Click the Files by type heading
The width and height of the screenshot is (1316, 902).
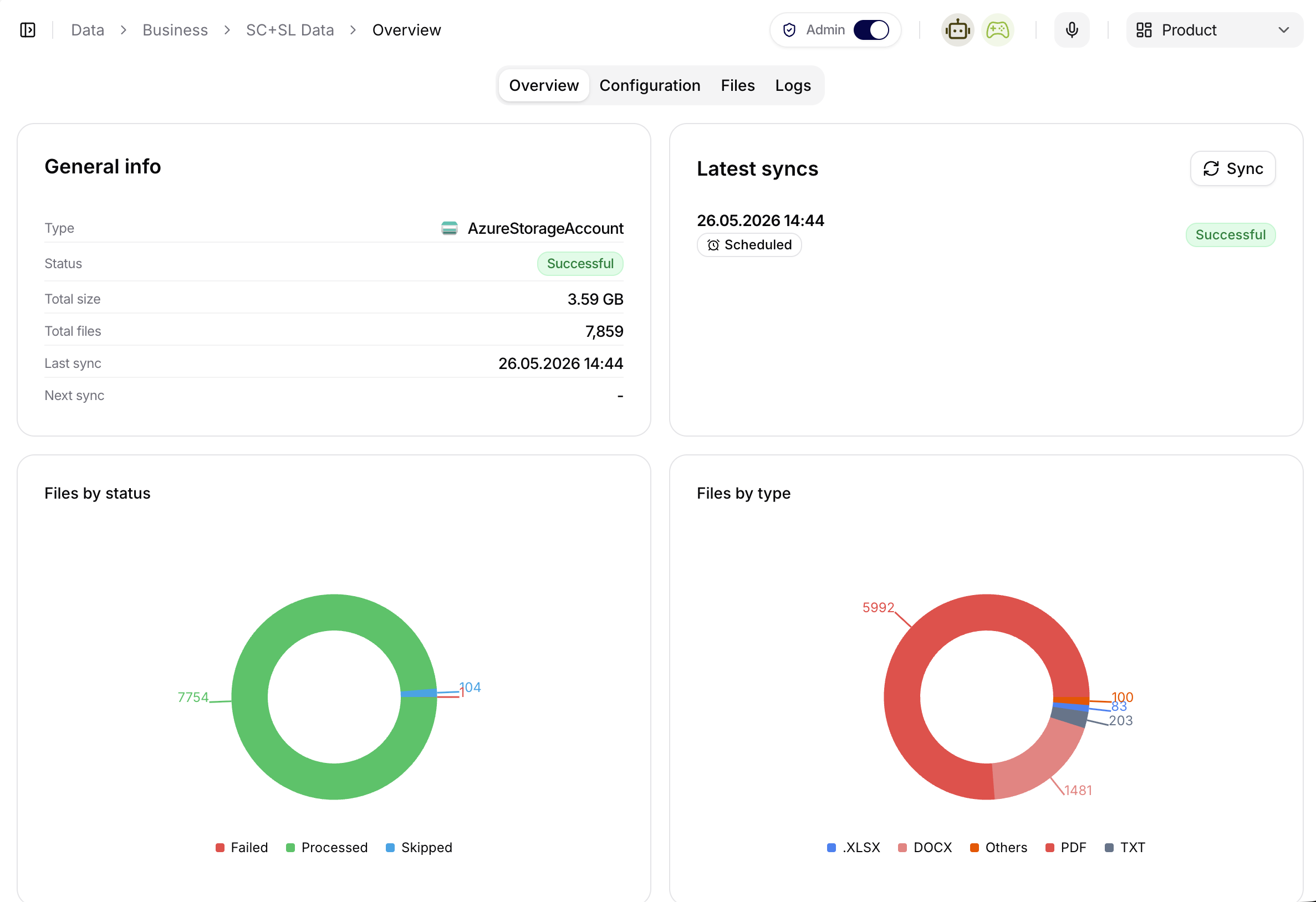tap(743, 494)
